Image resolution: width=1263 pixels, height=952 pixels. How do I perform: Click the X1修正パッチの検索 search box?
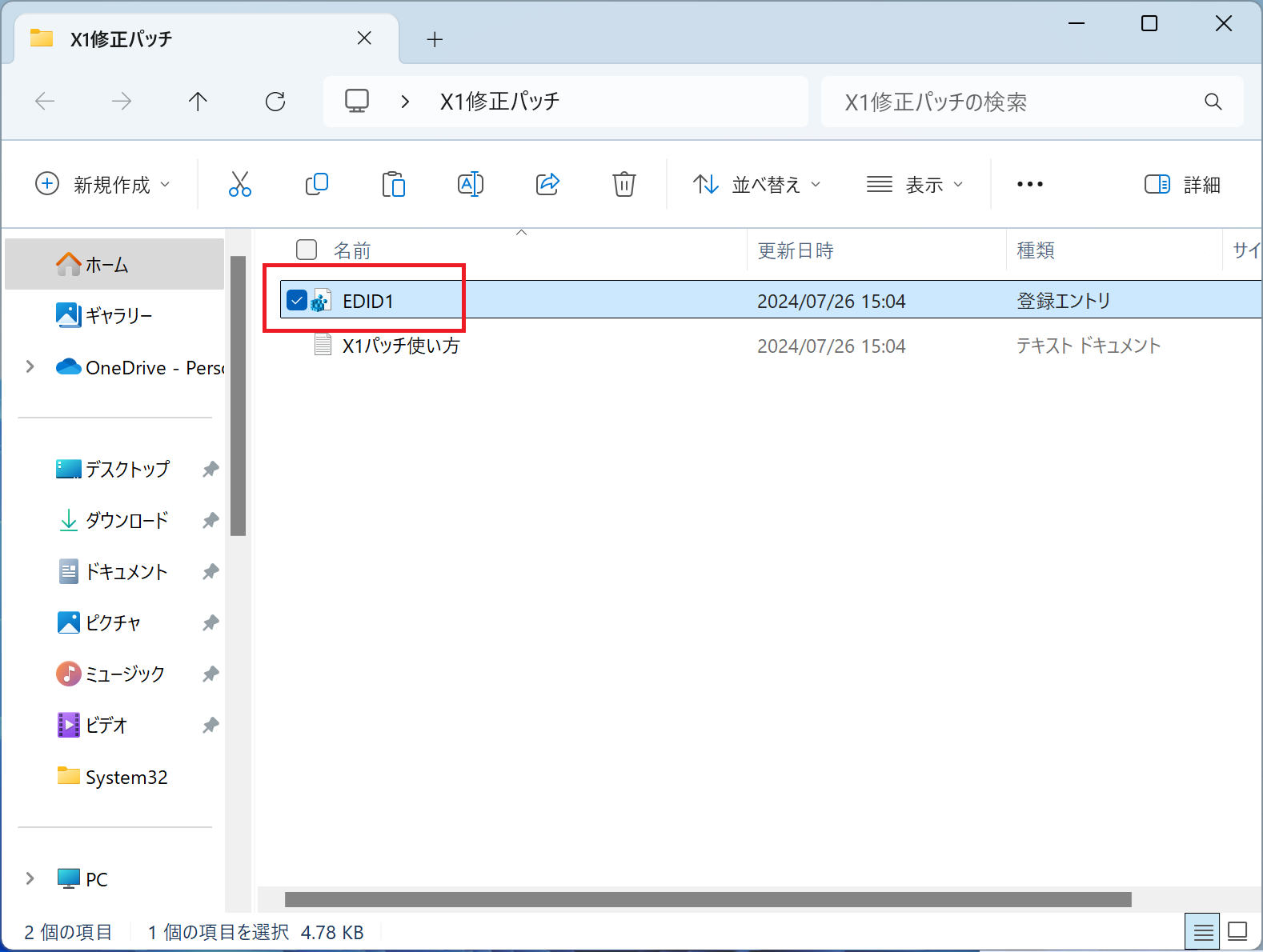point(1016,102)
